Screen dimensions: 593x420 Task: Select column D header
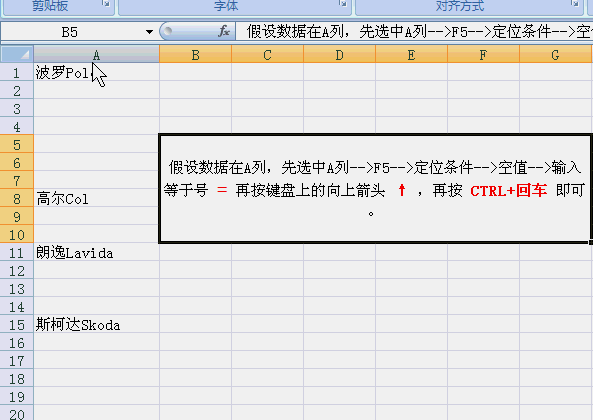click(339, 55)
